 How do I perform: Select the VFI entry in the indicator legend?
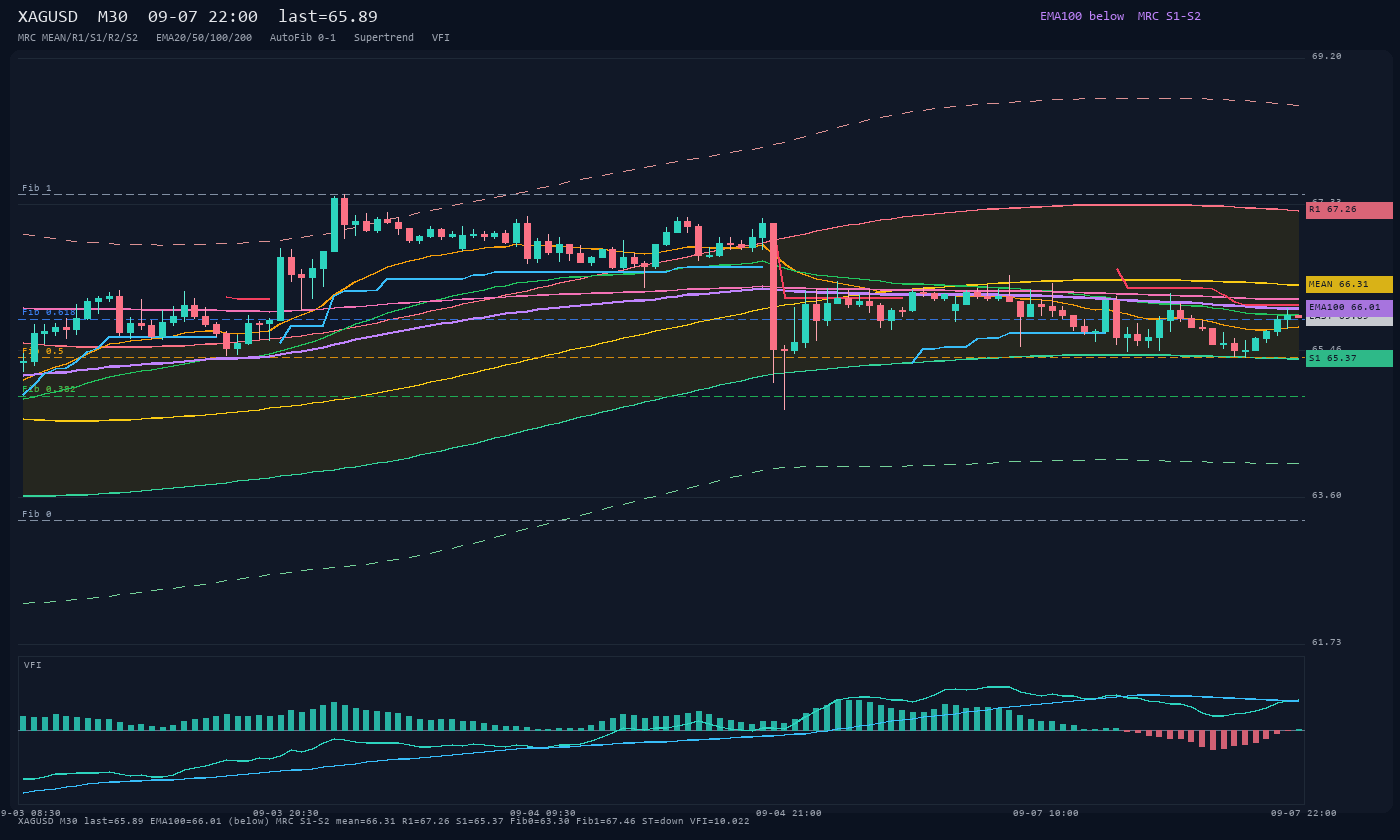(441, 38)
